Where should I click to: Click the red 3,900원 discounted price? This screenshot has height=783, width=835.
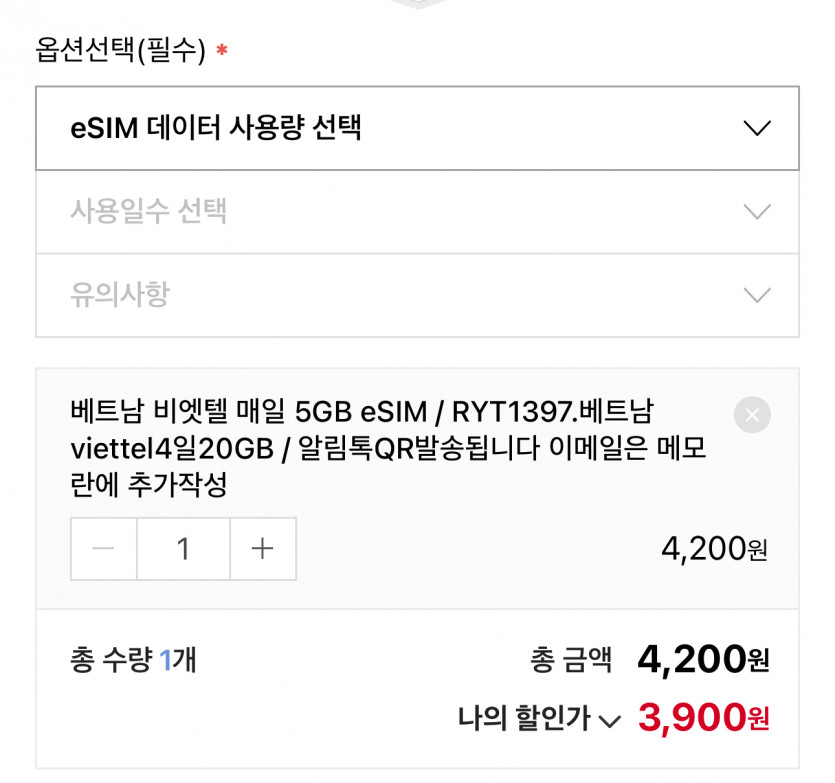point(703,717)
